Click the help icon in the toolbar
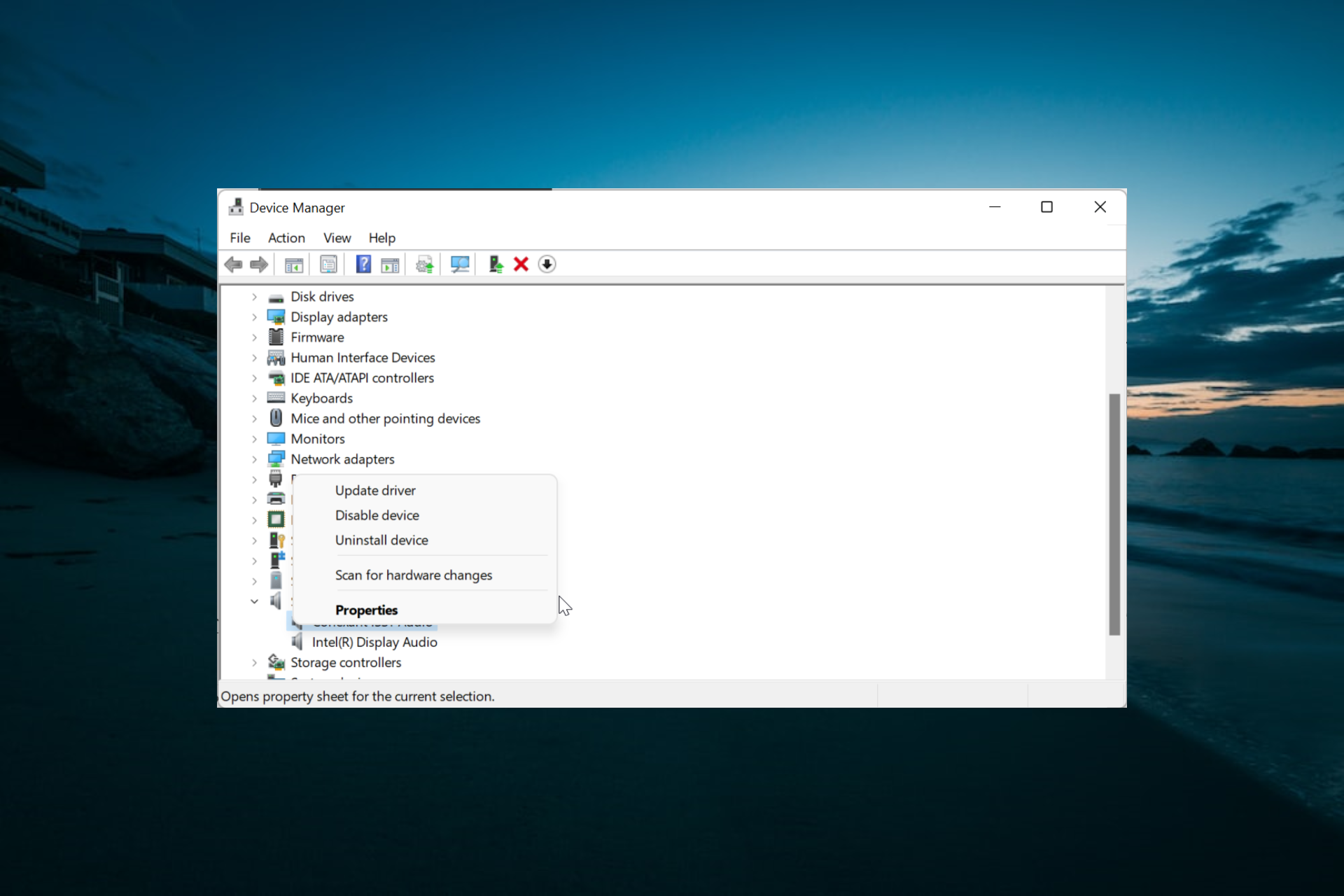The image size is (1344, 896). pos(364,264)
